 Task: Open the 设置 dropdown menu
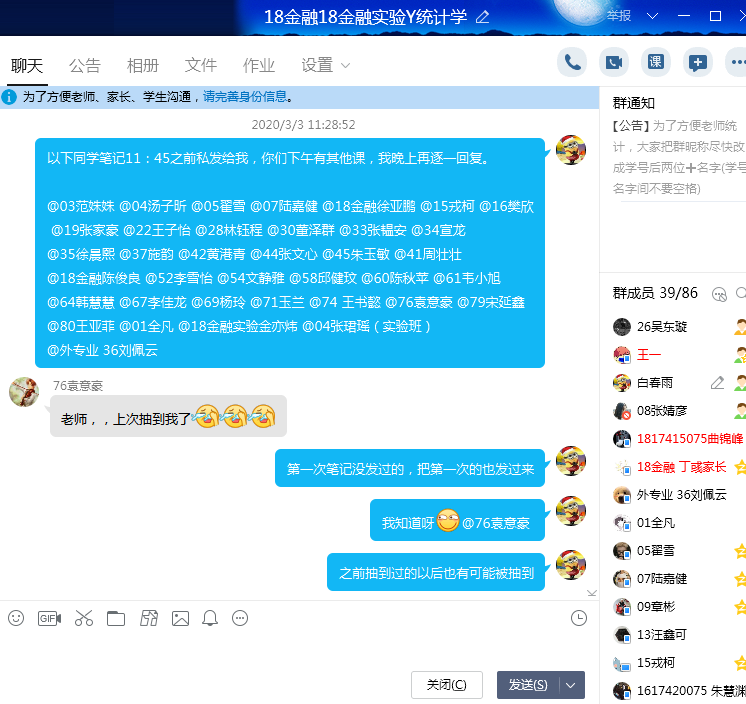pyautogui.click(x=326, y=65)
